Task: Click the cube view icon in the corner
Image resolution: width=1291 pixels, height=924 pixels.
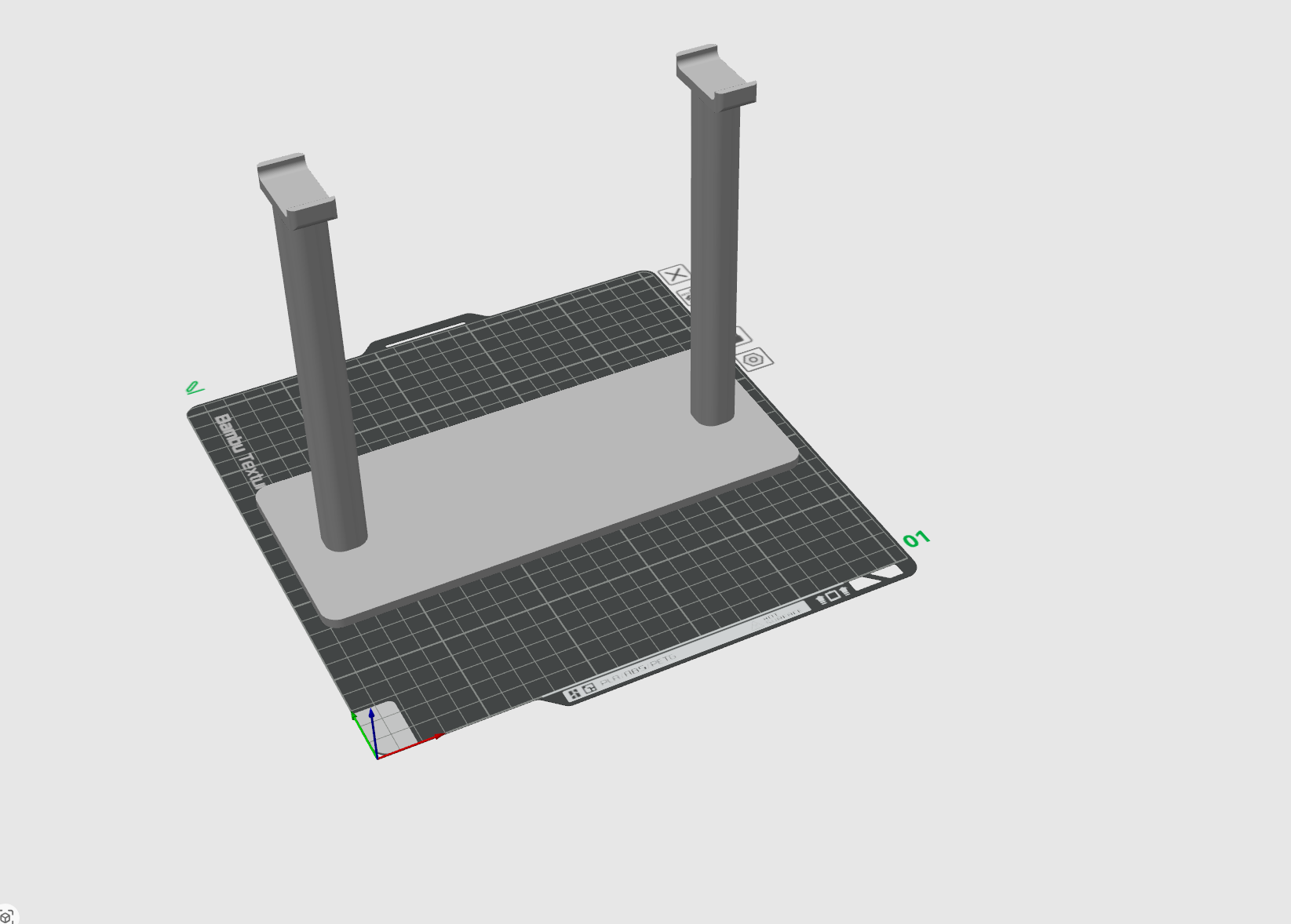Action: click(6, 916)
